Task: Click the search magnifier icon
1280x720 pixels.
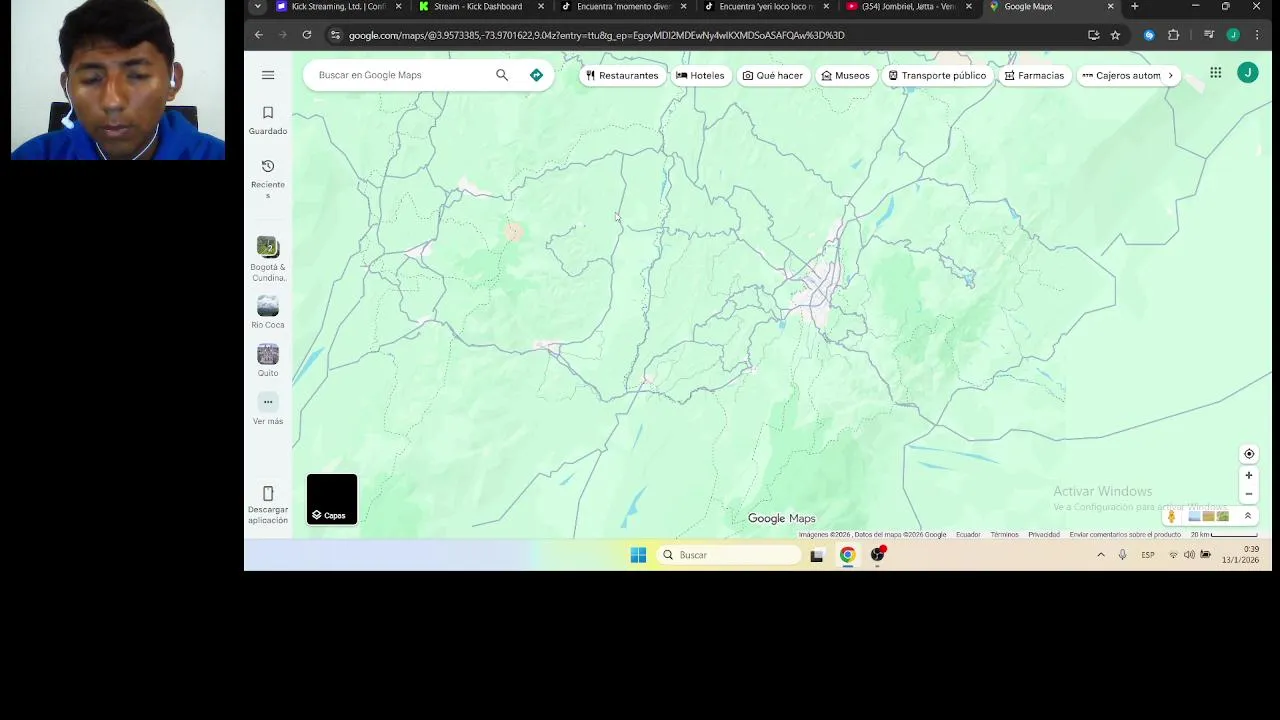Action: click(502, 75)
